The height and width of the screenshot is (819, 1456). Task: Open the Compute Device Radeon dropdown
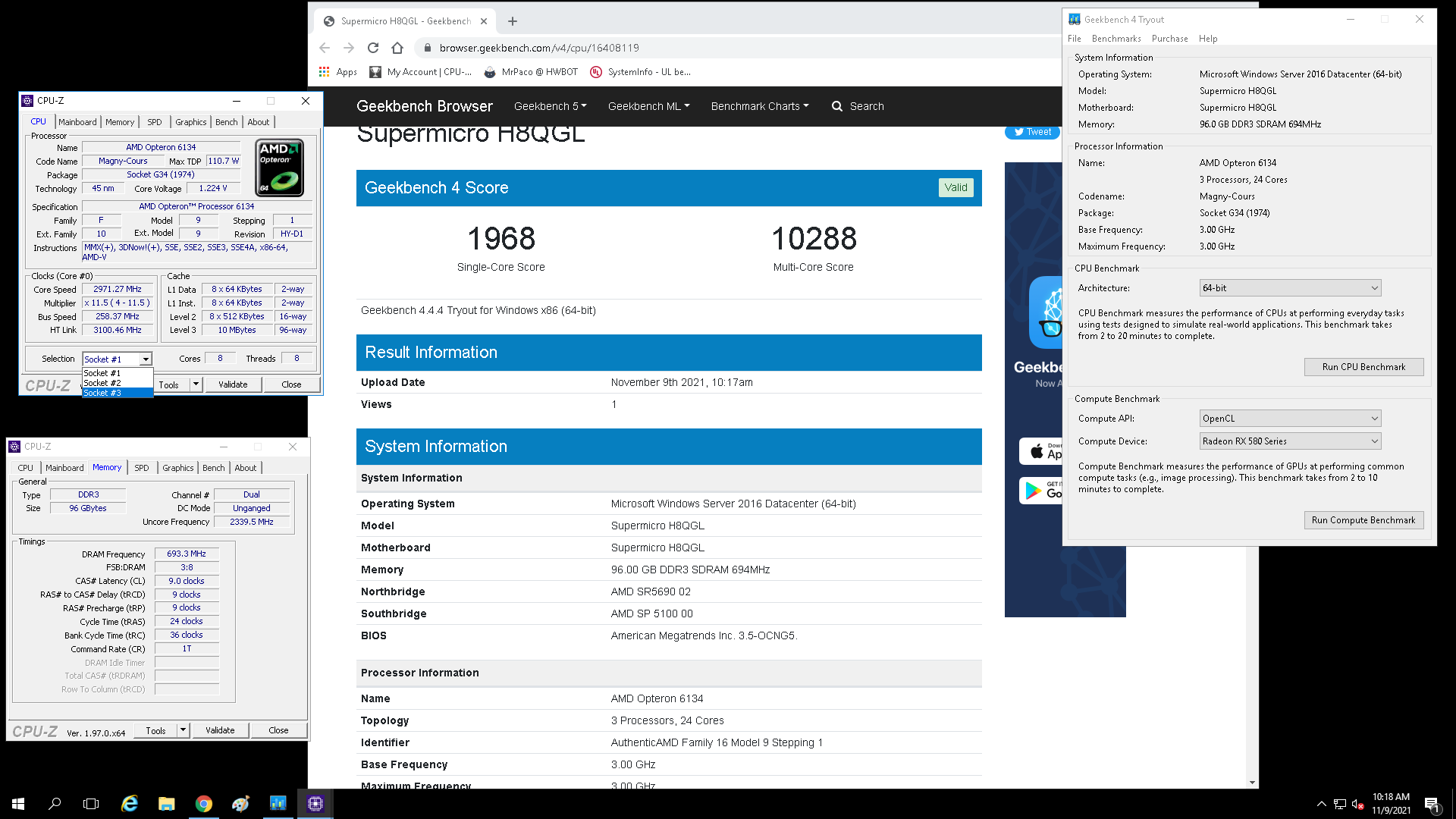coord(1290,441)
